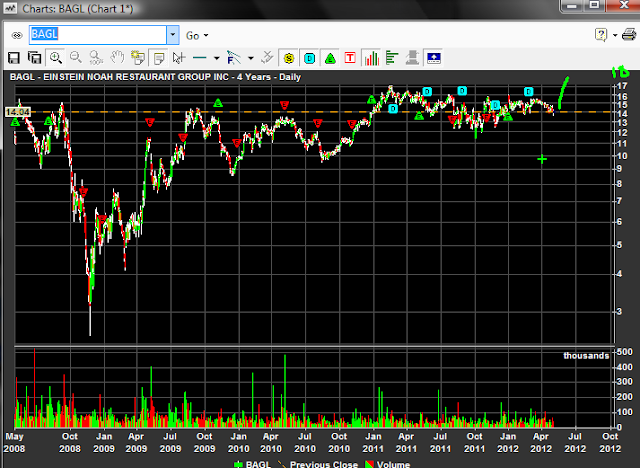Viewport: 640px width, 468px height.
Task: Toggle the sticky note display icon
Action: click(x=158, y=58)
